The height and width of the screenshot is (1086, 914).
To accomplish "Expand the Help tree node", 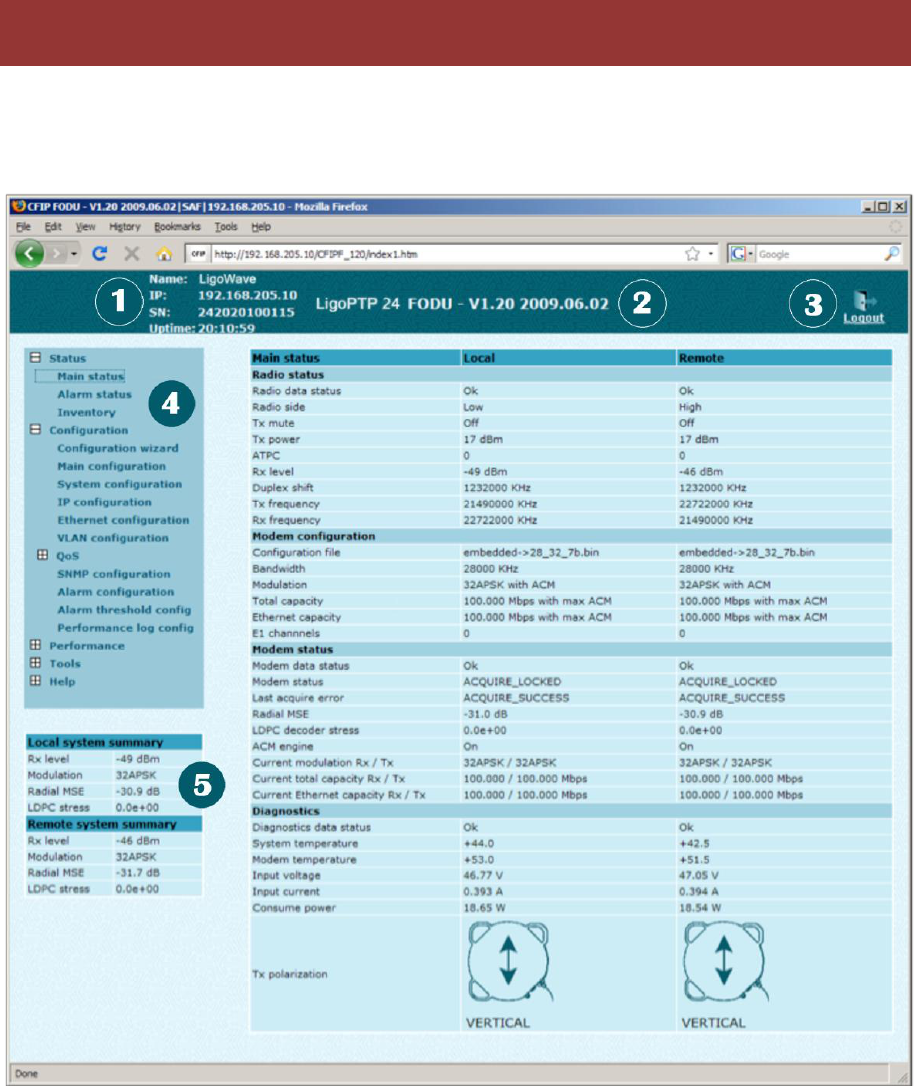I will [35, 682].
